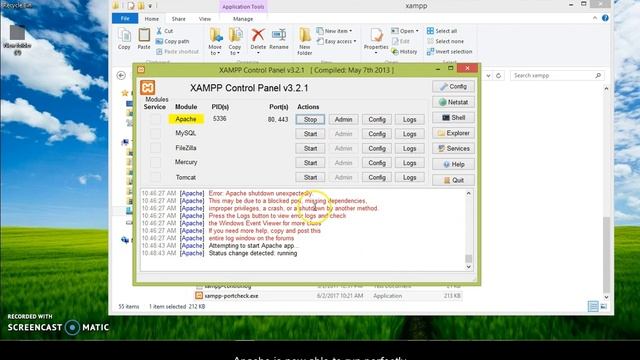Open Apache Admin page
Screen dimensions: 640x360
pyautogui.click(x=343, y=120)
